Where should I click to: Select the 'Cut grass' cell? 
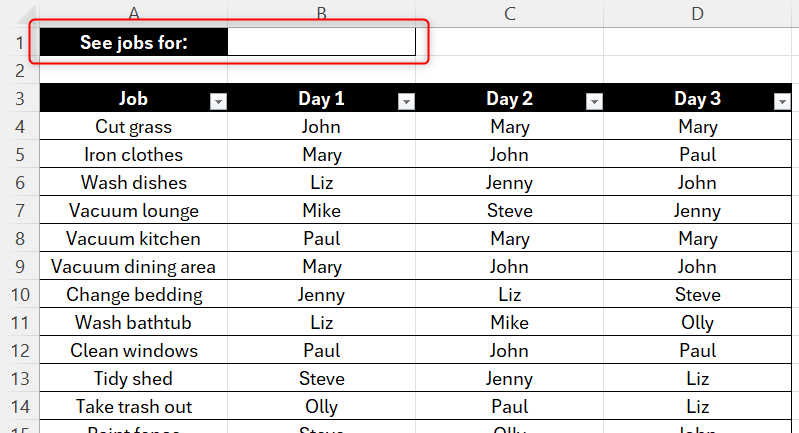(x=134, y=126)
